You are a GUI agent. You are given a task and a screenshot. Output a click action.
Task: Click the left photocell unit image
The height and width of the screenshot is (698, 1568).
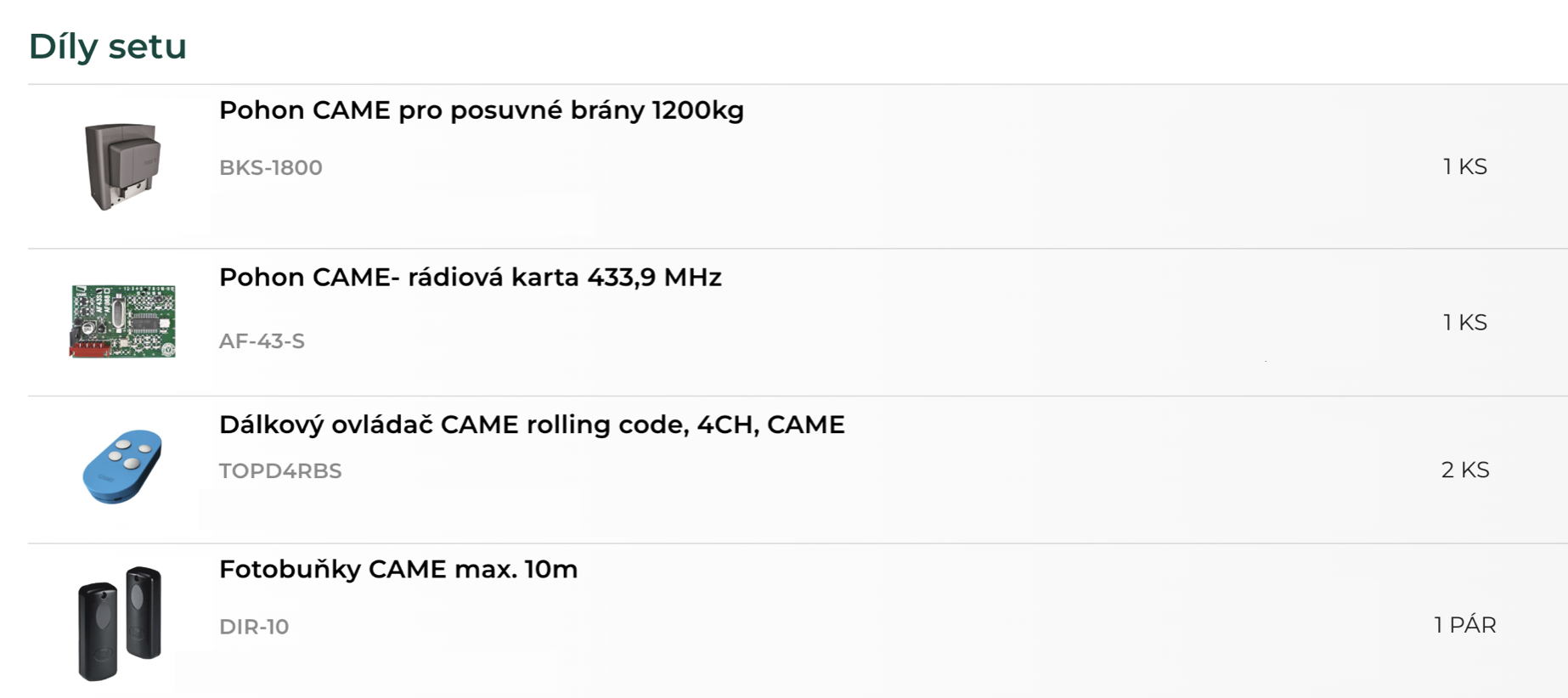coord(98,631)
